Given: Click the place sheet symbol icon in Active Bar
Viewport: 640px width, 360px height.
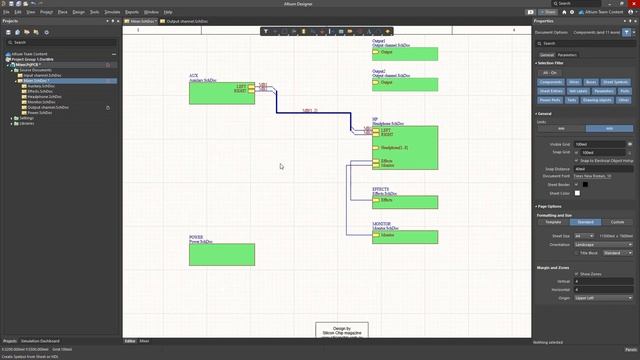Looking at the screenshot, I should 341,31.
